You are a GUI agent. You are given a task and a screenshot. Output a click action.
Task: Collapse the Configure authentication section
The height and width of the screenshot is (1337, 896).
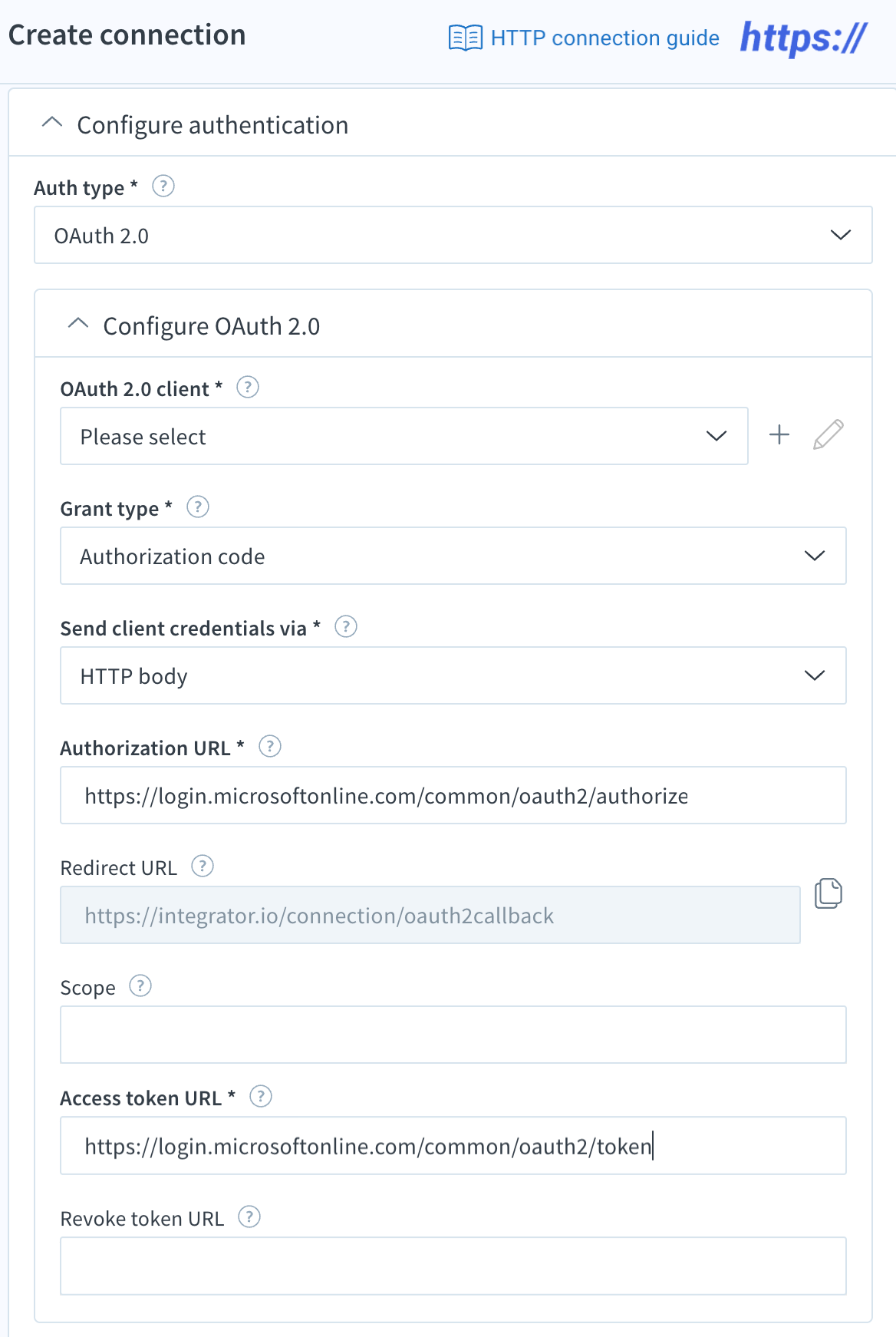point(52,123)
